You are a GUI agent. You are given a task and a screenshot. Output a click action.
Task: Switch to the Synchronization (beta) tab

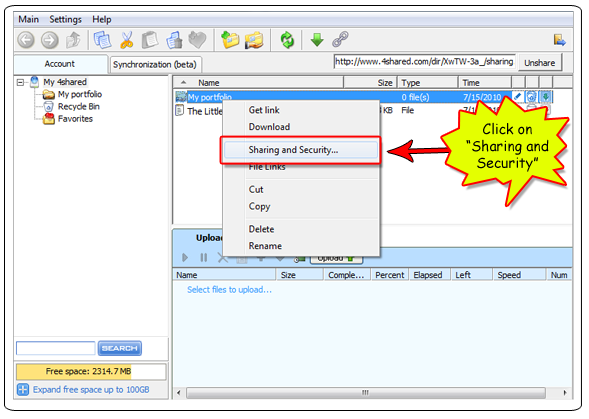[155, 65]
